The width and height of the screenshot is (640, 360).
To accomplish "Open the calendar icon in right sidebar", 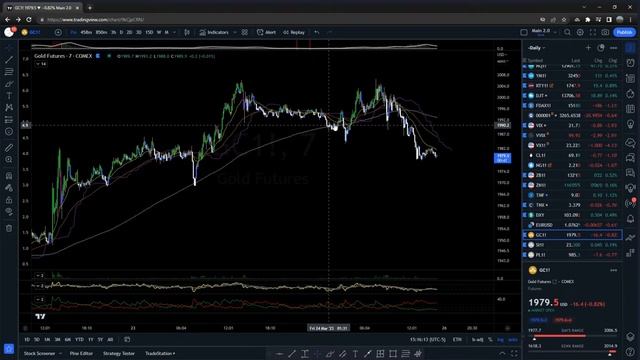I will 631,109.
